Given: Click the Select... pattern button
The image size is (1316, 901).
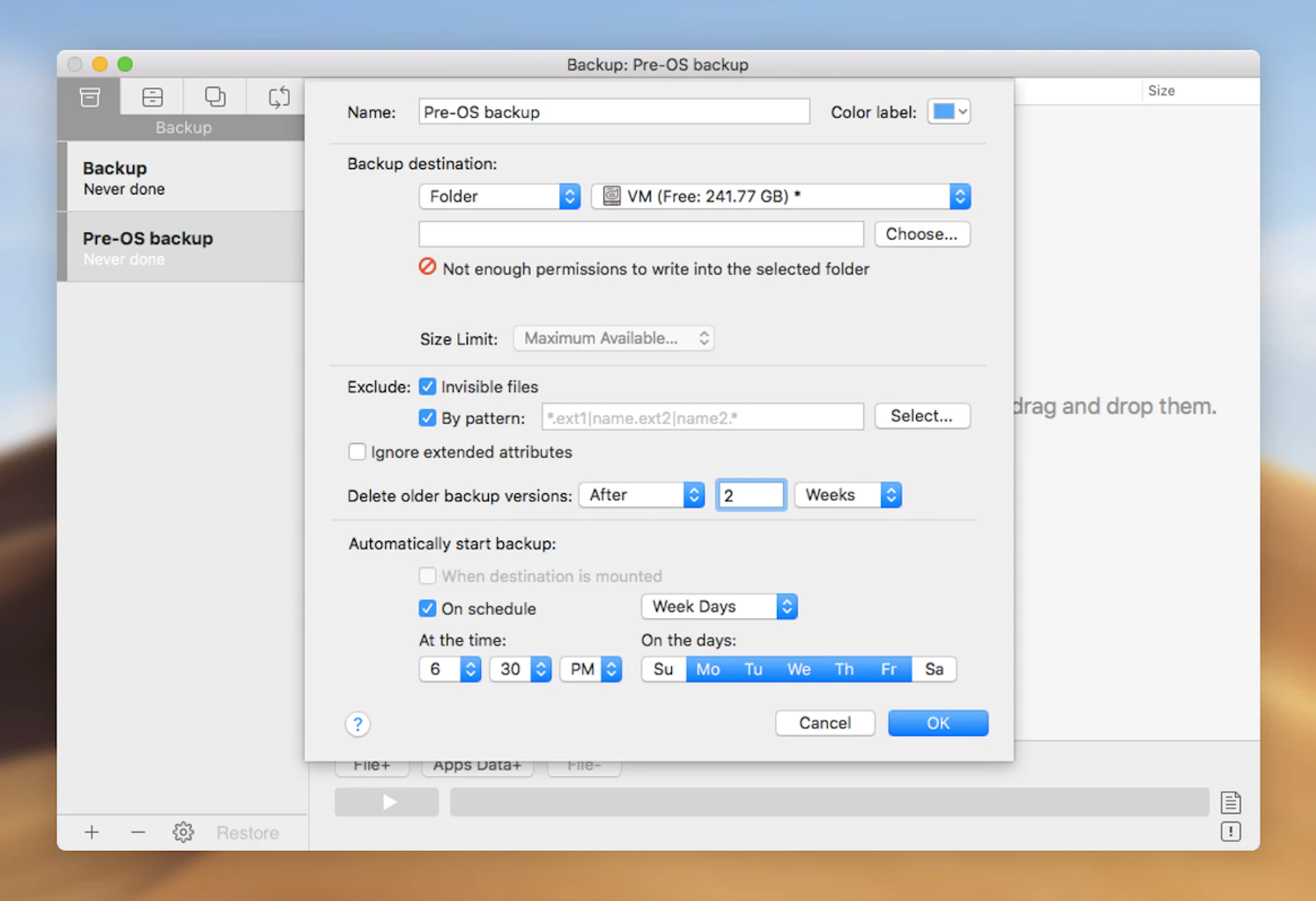Looking at the screenshot, I should point(922,416).
